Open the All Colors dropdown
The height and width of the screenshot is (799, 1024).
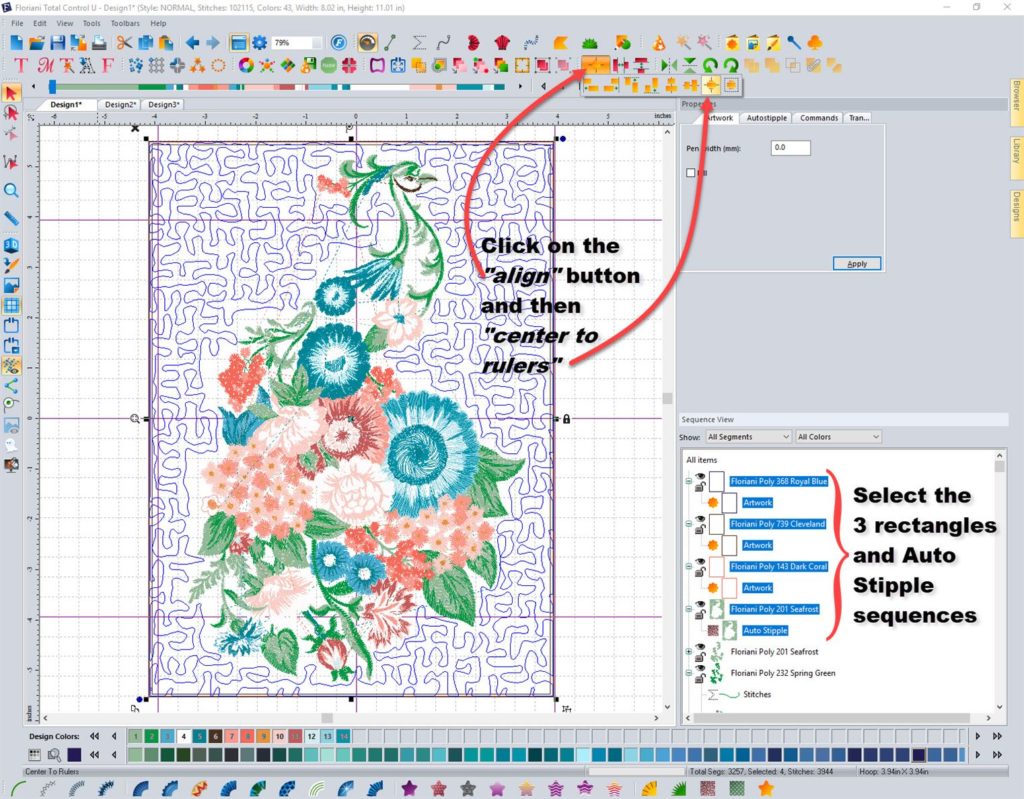pos(838,437)
